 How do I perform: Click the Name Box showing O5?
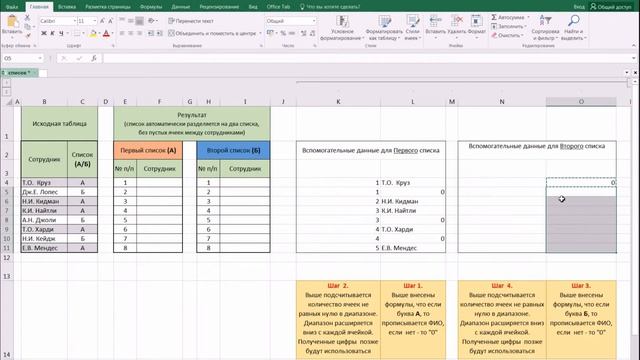tap(22, 58)
